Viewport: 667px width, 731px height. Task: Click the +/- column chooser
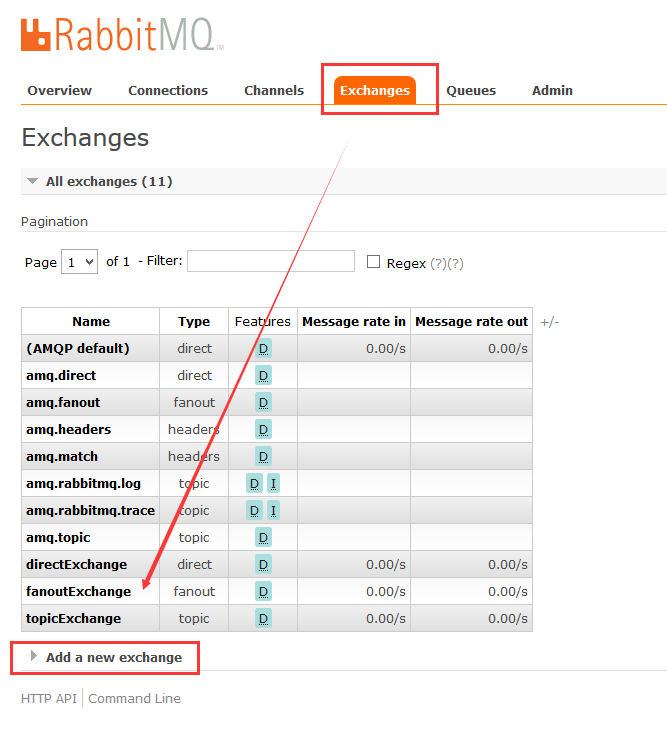(x=550, y=322)
